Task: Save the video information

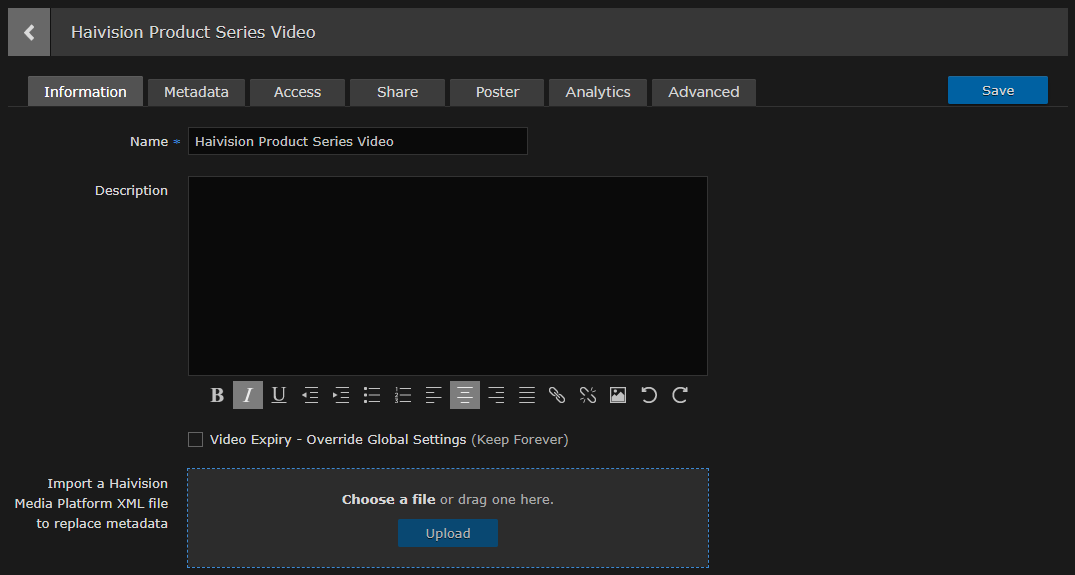Action: [x=997, y=90]
